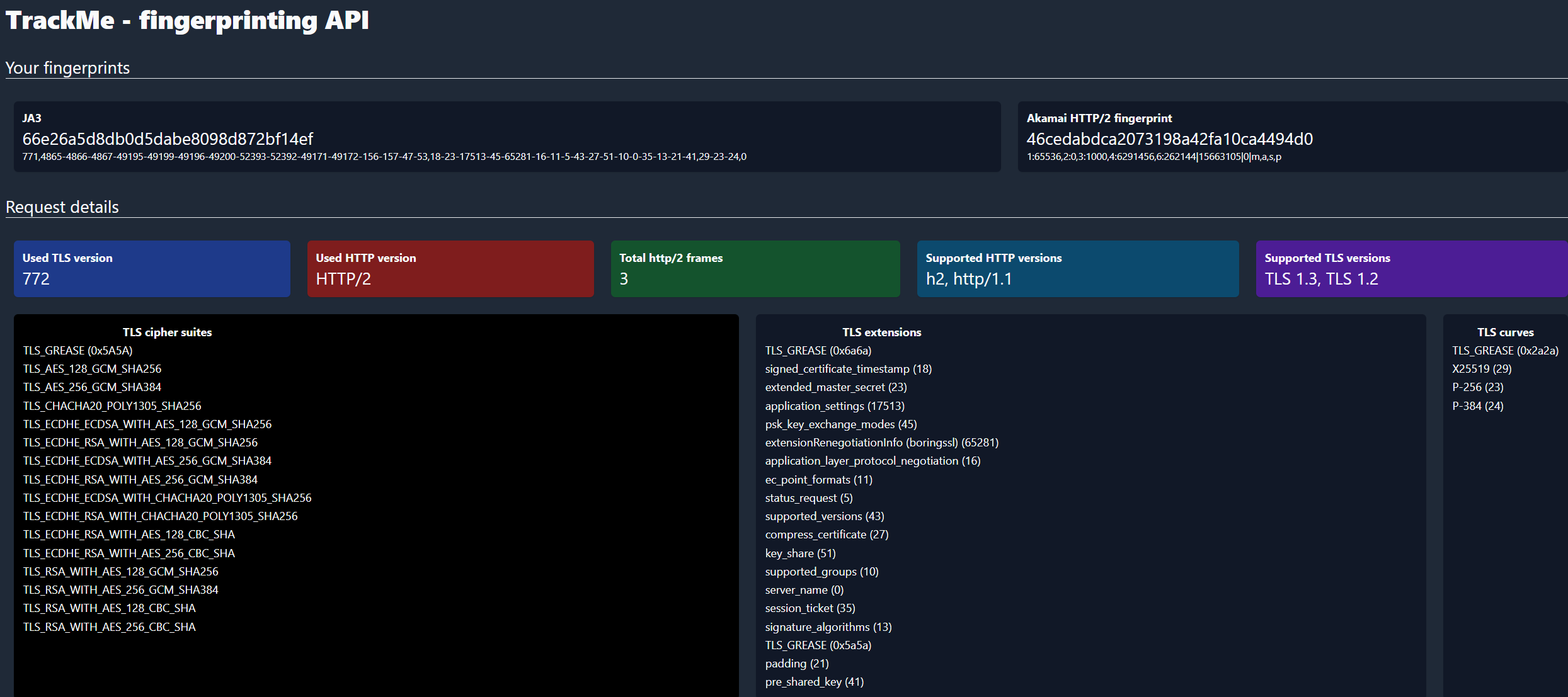Select server_name (0) extension
Screen dimensions: 1568x697
tap(804, 590)
